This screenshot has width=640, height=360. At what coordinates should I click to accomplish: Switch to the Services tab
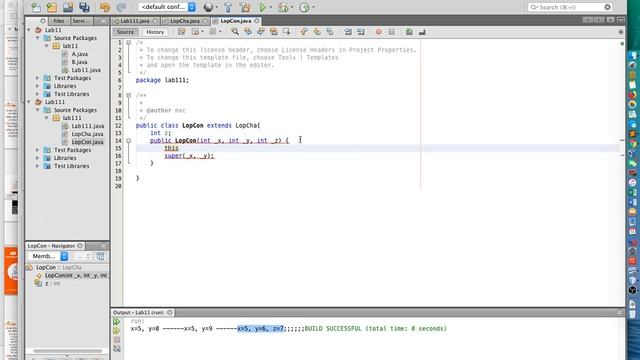81,21
